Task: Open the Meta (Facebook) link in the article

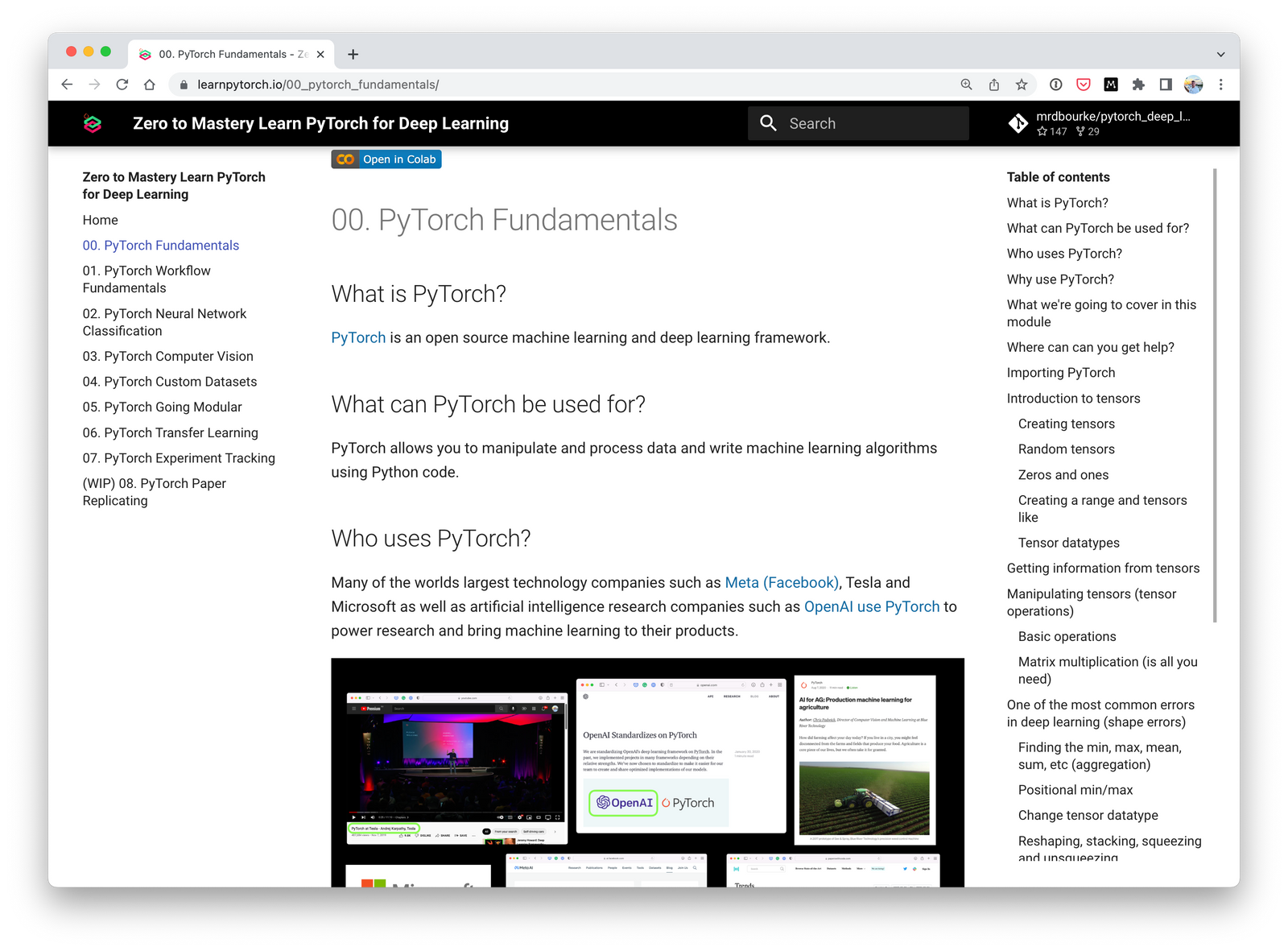Action: 781,582
